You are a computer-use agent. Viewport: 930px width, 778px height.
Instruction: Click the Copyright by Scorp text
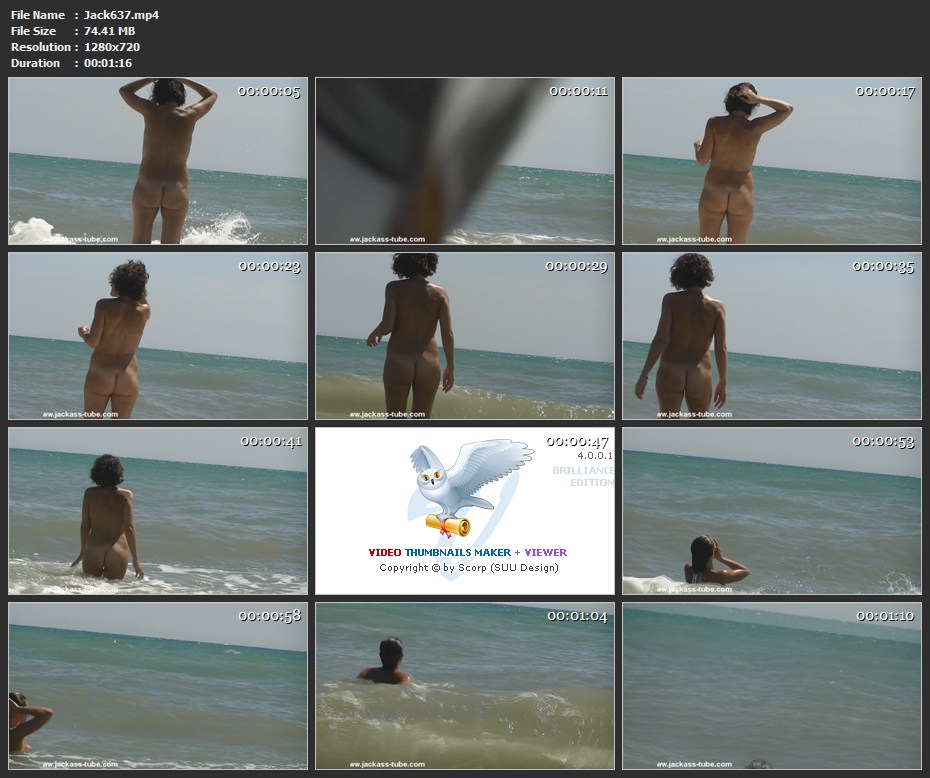[x=468, y=568]
